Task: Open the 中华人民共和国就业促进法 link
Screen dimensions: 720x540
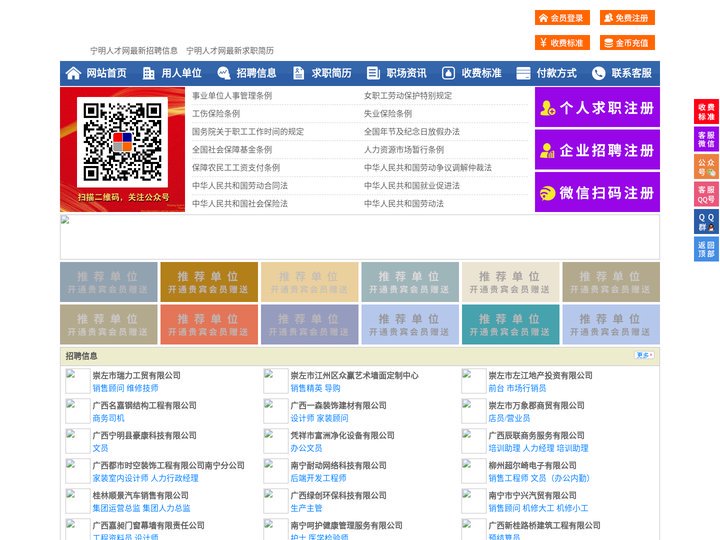Action: [x=412, y=185]
